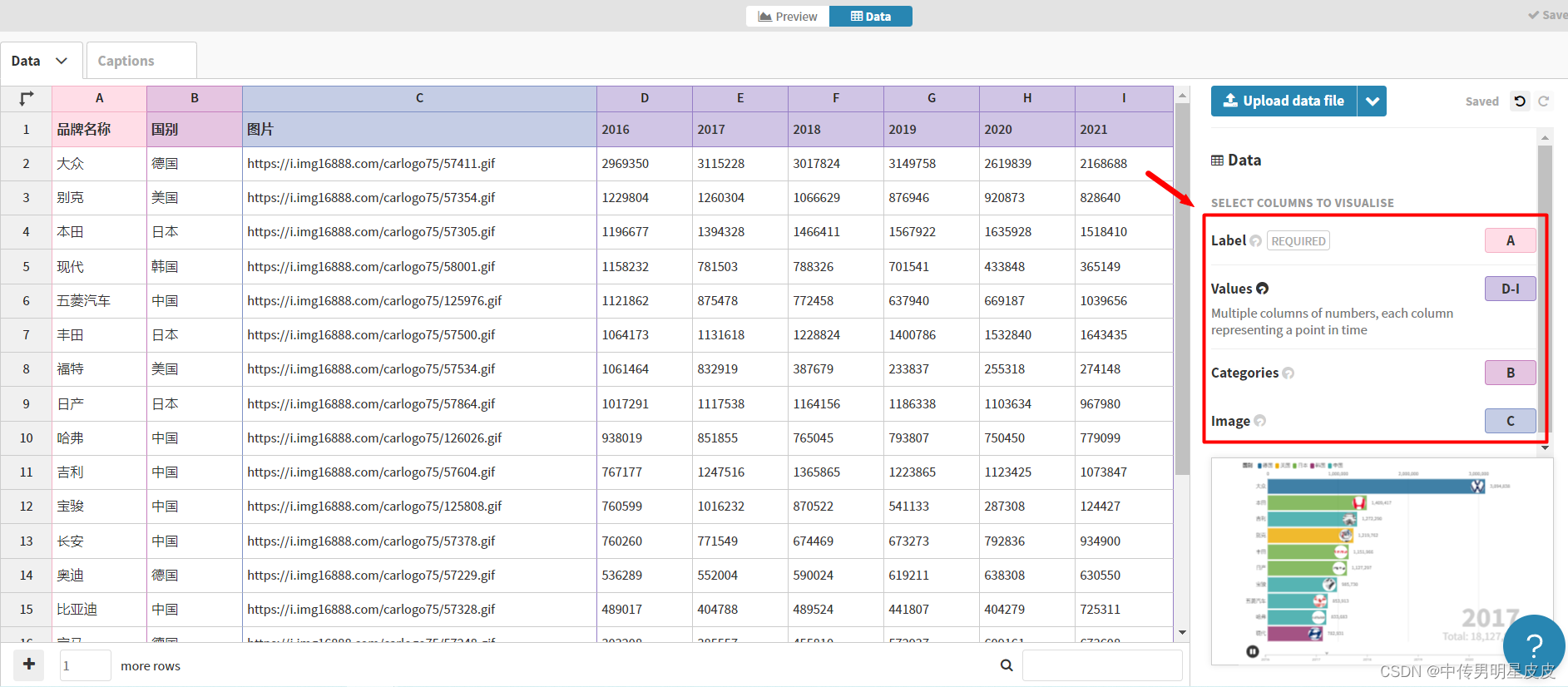The image size is (1568, 687).
Task: Select the cell '1643435'
Action: point(1124,335)
